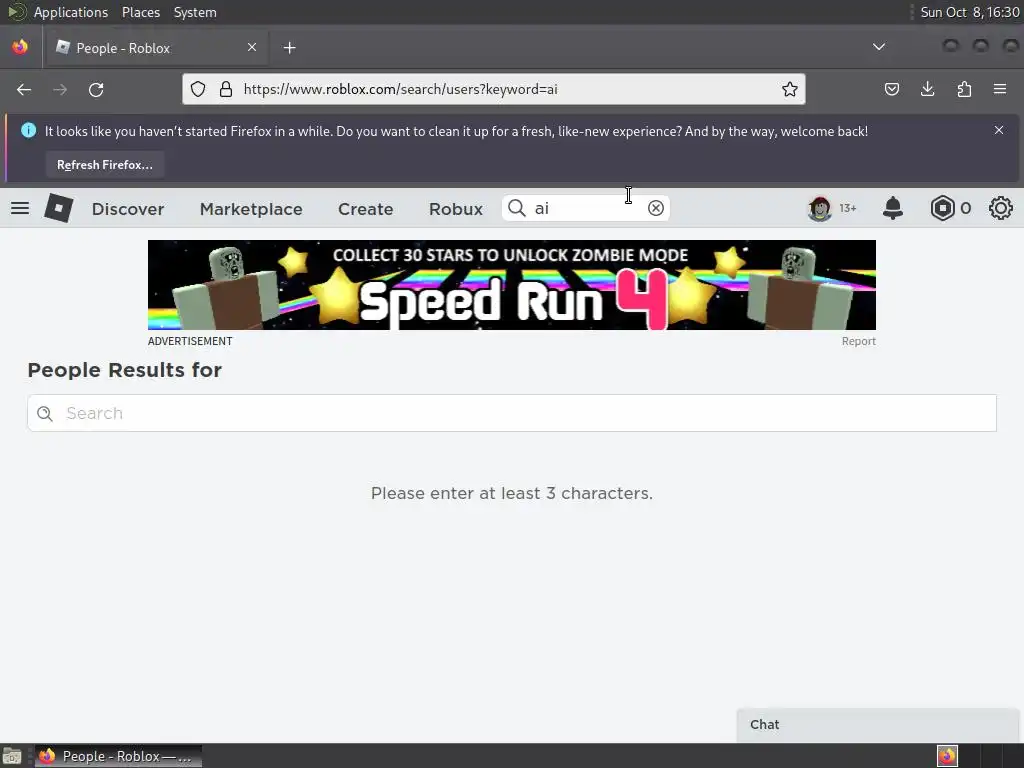Image resolution: width=1024 pixels, height=768 pixels.
Task: Reload the page with the refresh icon
Action: coord(96,89)
